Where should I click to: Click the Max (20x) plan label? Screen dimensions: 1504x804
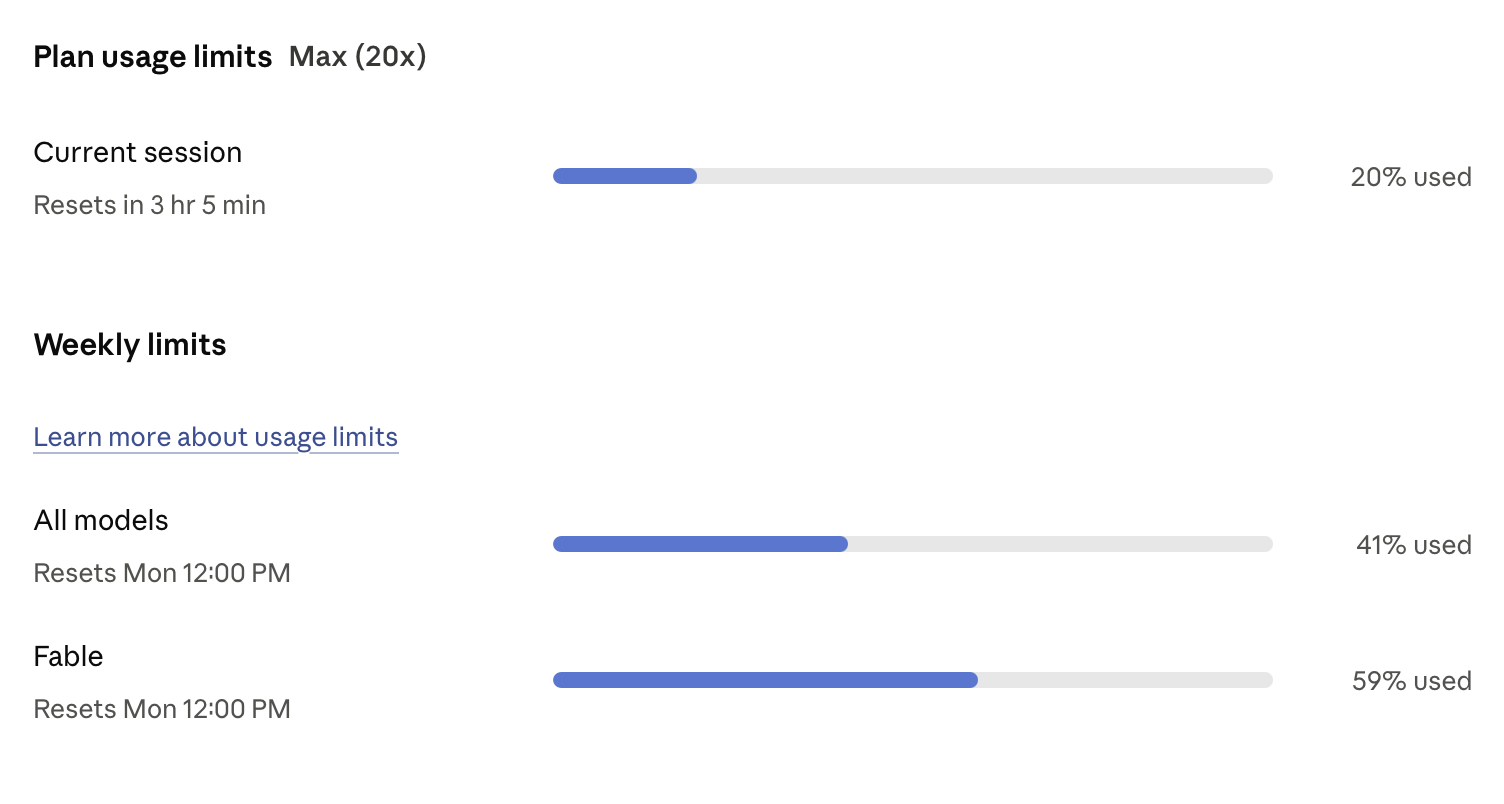[358, 57]
